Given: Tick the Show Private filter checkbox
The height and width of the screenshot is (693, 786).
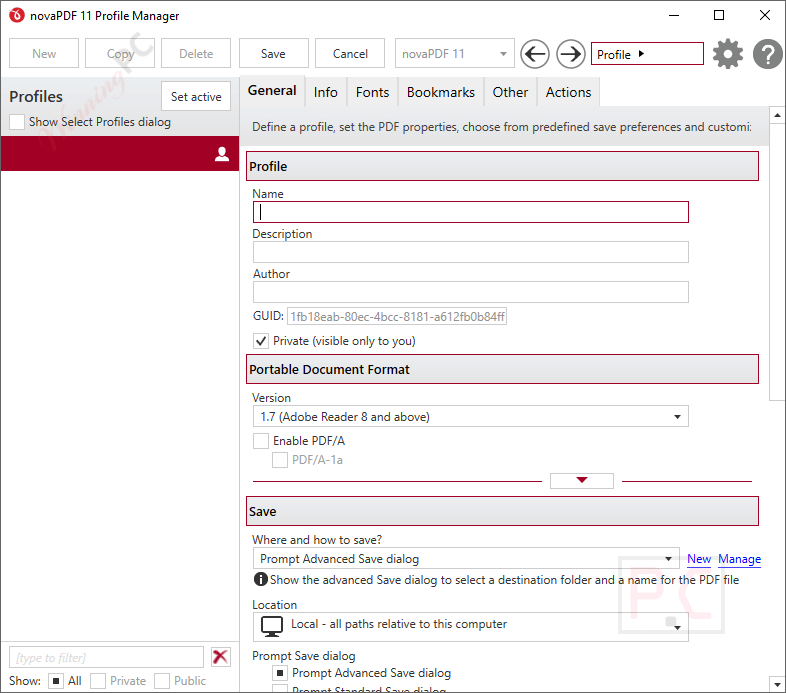Looking at the screenshot, I should point(98,681).
